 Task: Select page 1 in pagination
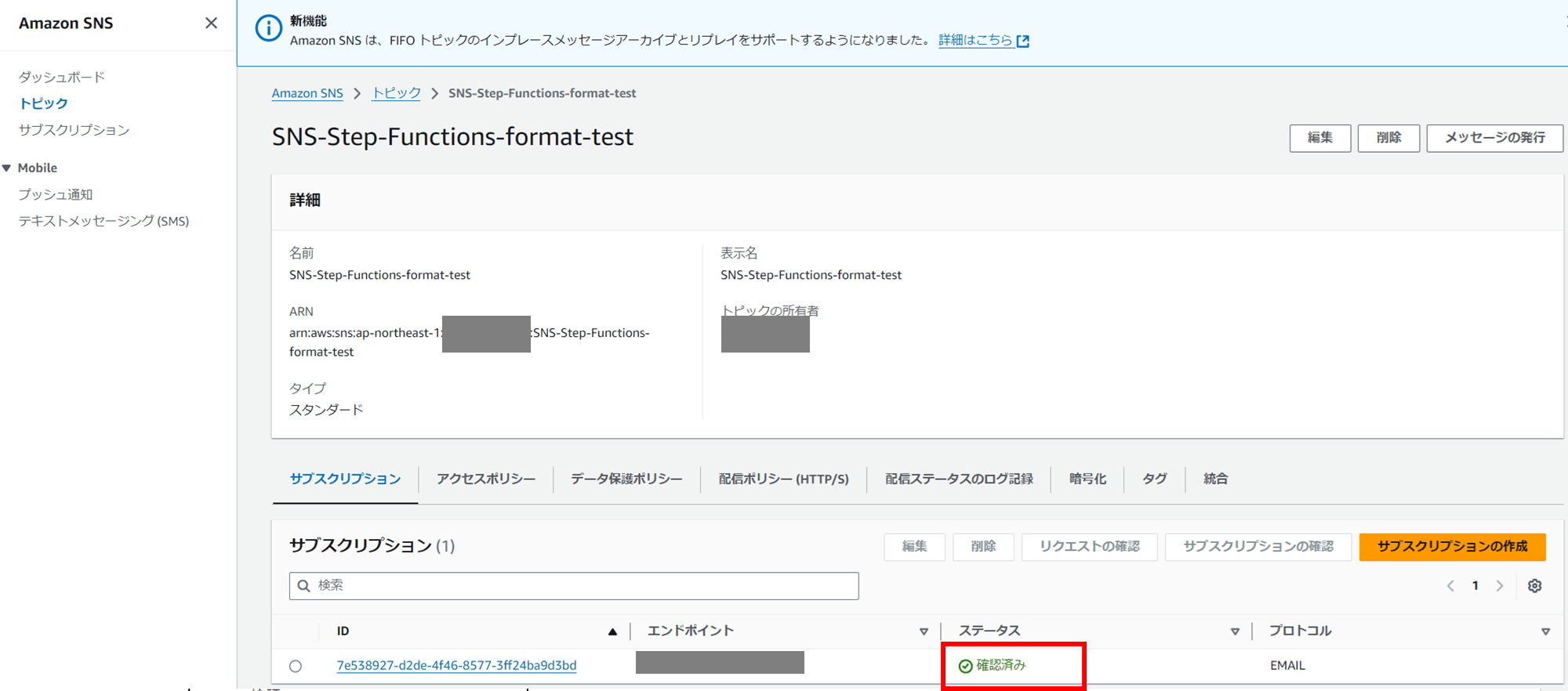click(1475, 586)
